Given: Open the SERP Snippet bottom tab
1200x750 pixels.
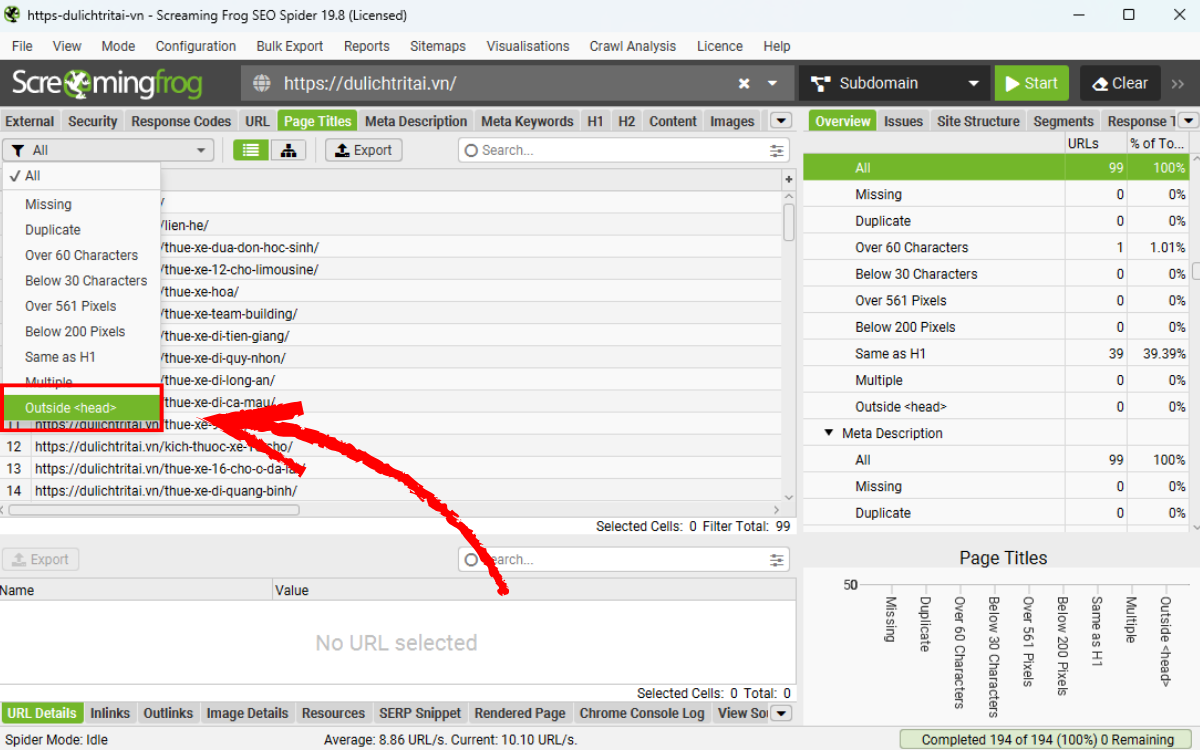Looking at the screenshot, I should (420, 713).
